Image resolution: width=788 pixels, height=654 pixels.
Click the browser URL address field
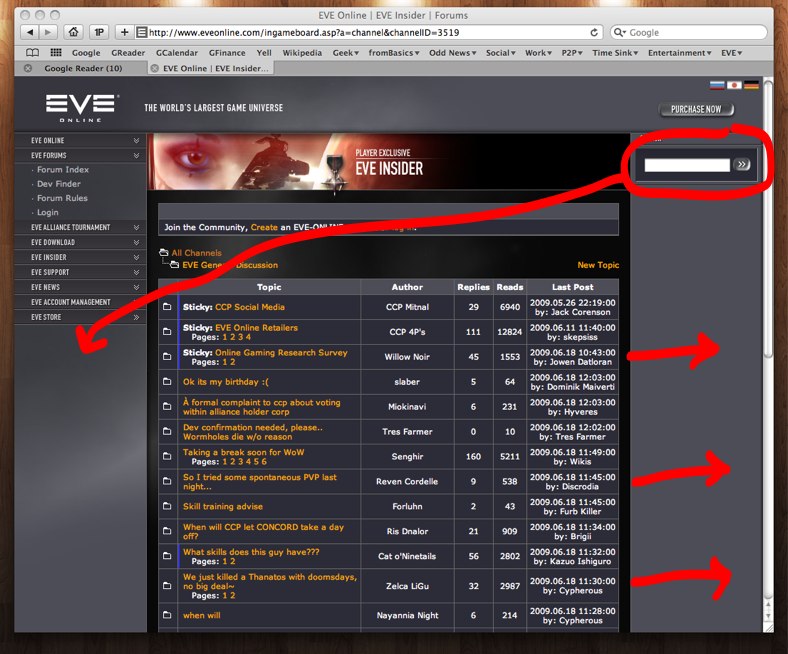pyautogui.click(x=368, y=33)
